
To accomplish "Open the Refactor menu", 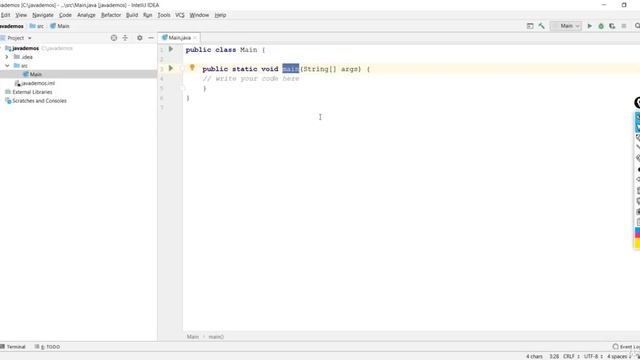I will (111, 15).
